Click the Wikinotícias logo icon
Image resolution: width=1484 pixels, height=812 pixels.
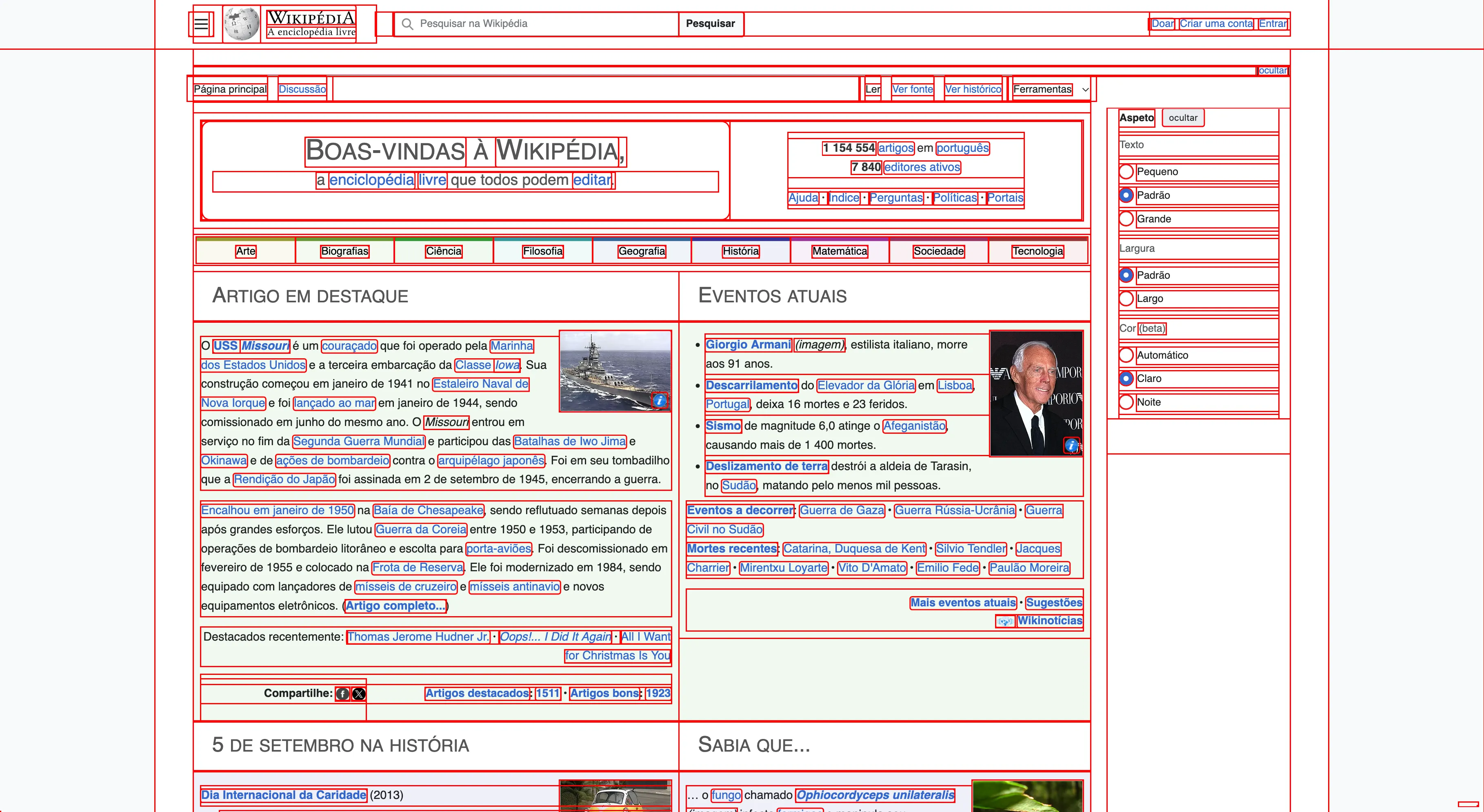pos(1005,621)
